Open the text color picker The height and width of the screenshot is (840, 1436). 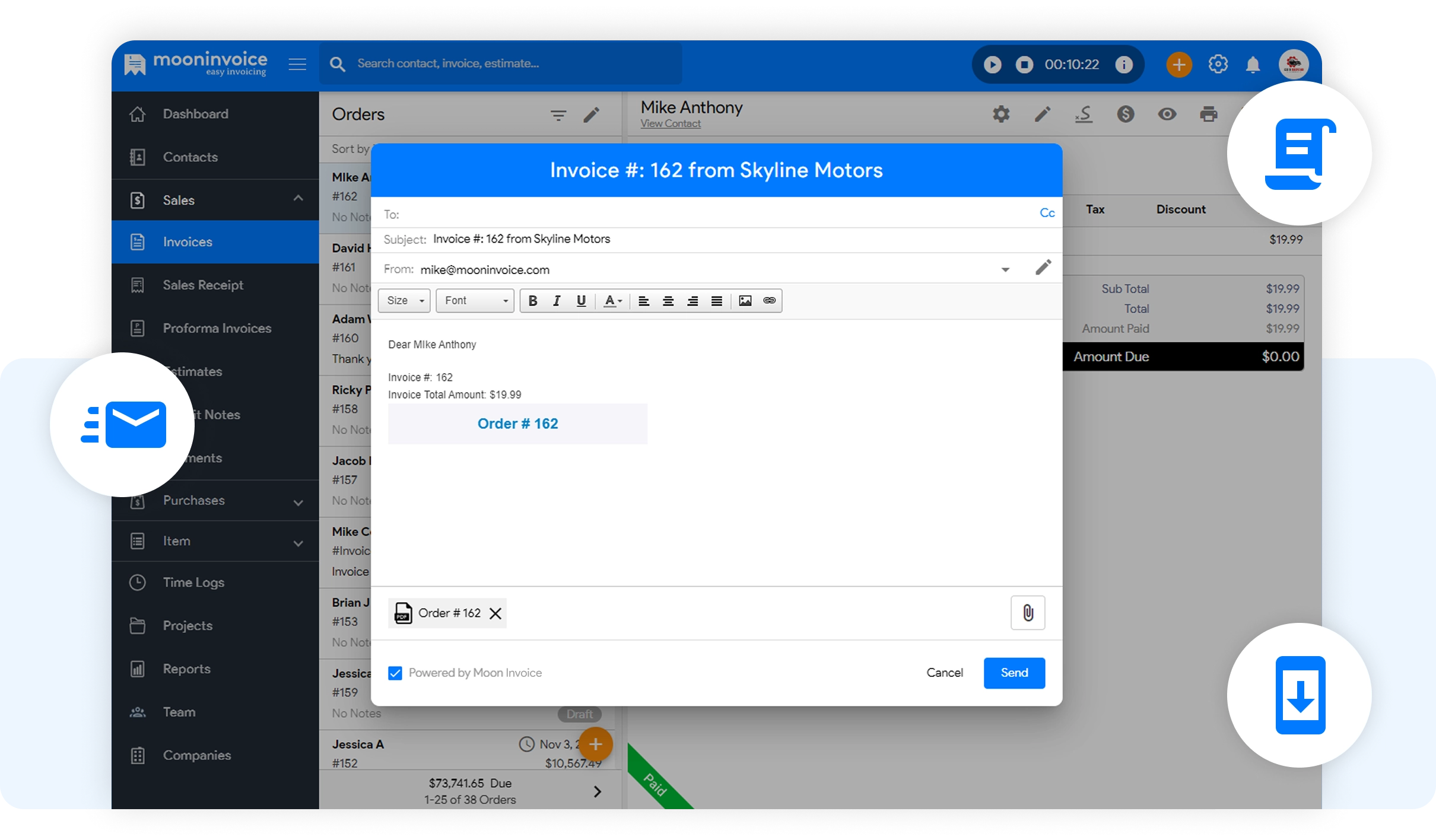click(612, 301)
